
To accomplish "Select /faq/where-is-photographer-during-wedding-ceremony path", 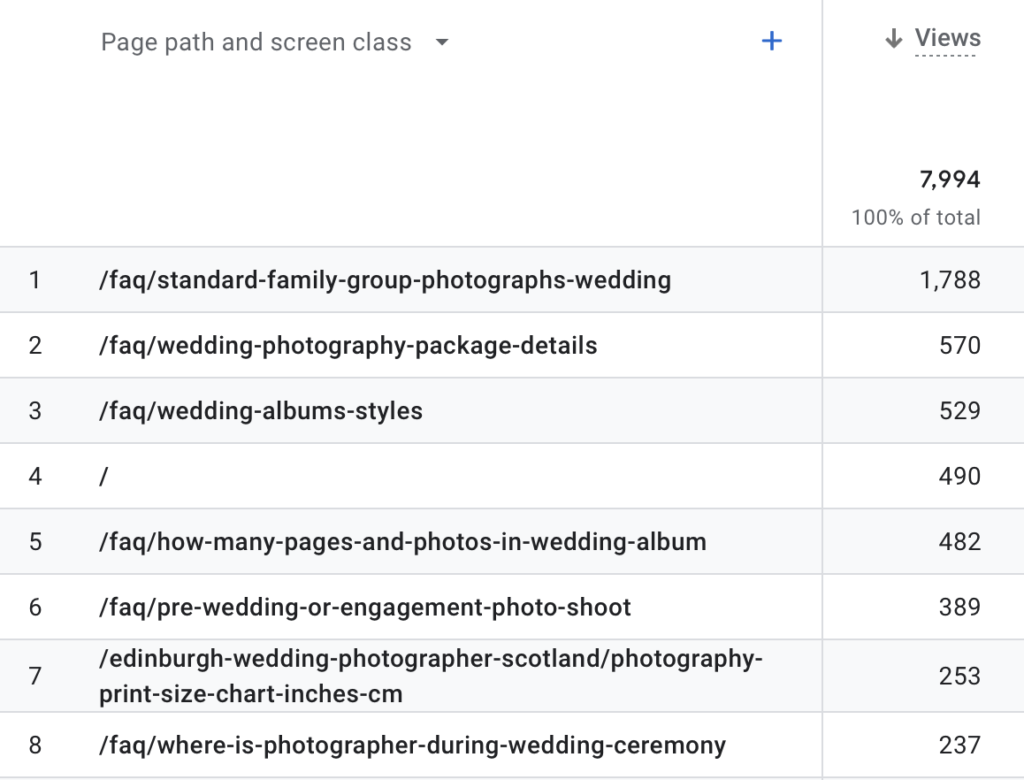I will coord(412,745).
